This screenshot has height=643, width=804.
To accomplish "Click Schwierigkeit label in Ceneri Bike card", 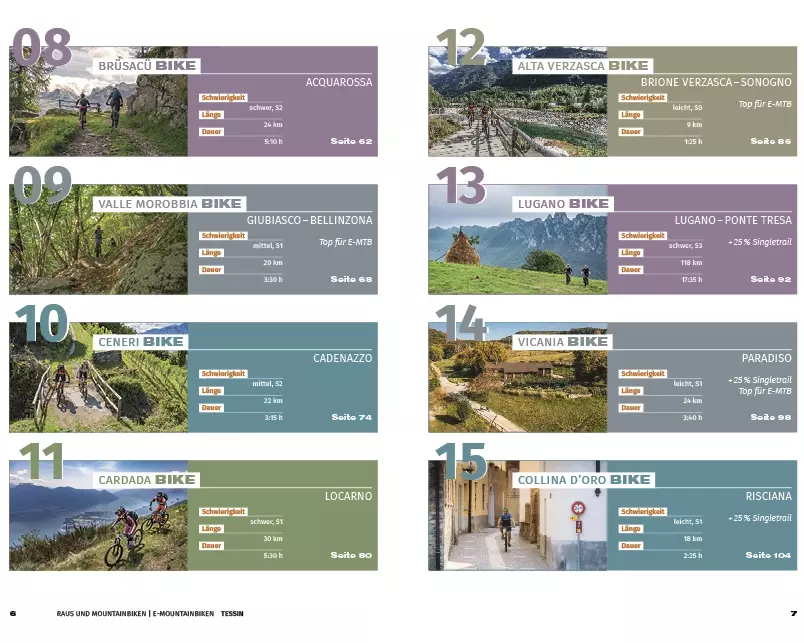I will point(223,374).
